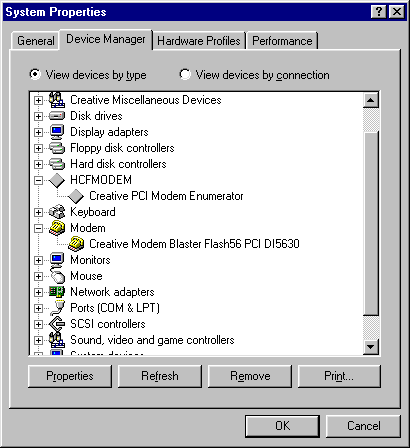Select 'Floppy disk controllers' label
The height and width of the screenshot is (448, 410).
point(122,148)
